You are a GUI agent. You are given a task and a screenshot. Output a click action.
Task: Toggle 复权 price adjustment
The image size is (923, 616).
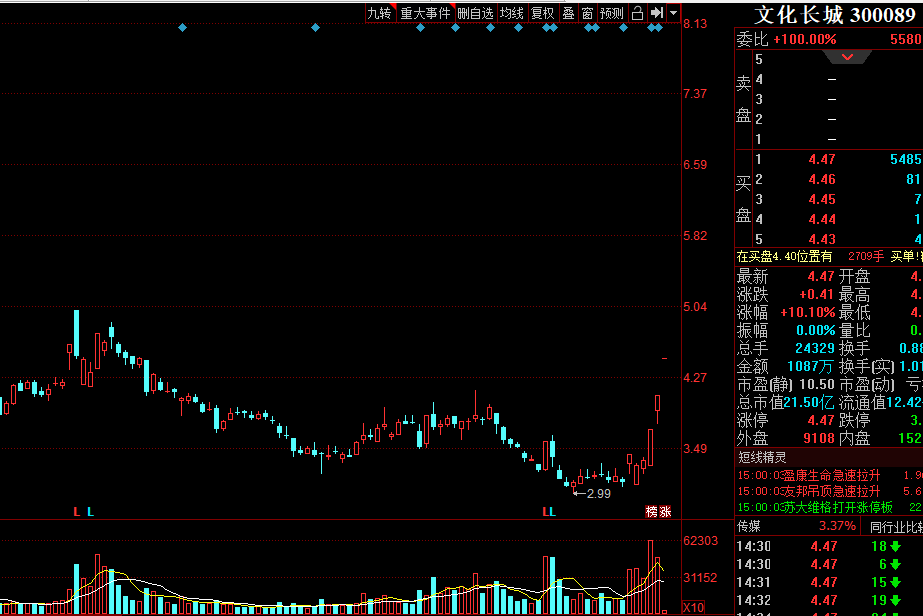(x=542, y=13)
